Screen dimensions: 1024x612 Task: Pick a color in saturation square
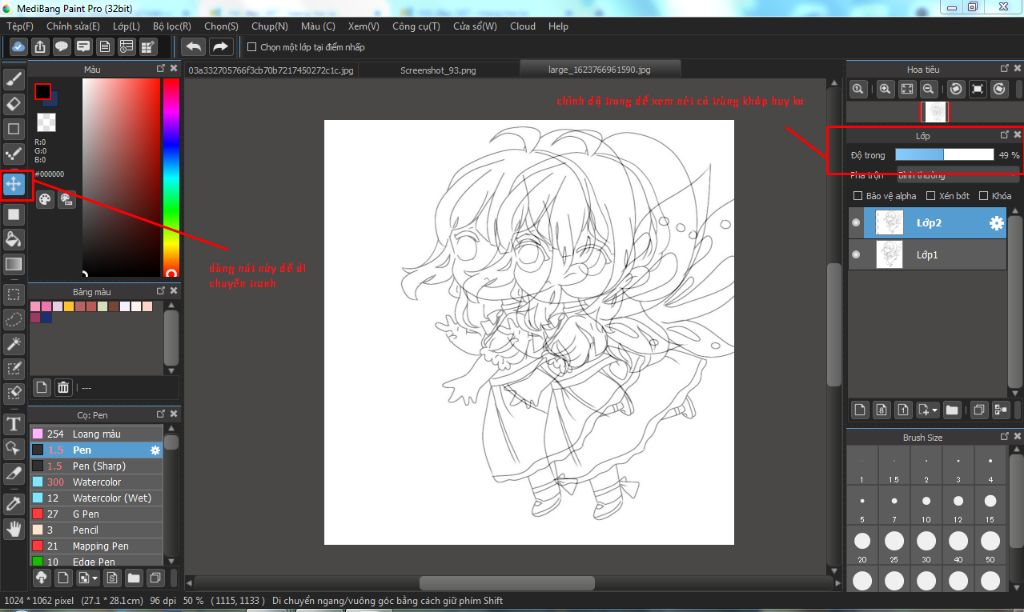[121, 177]
